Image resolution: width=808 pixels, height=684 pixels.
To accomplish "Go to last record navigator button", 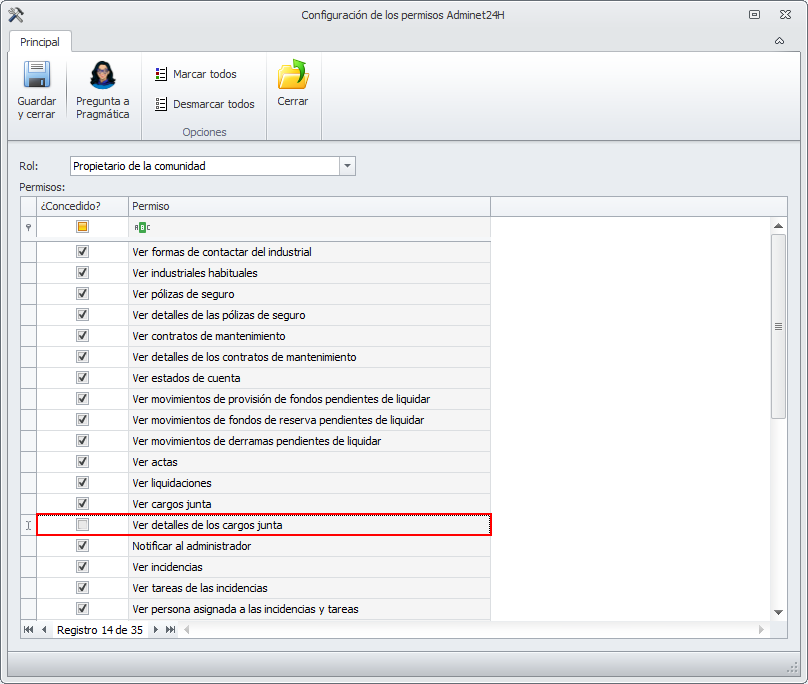I will (171, 630).
